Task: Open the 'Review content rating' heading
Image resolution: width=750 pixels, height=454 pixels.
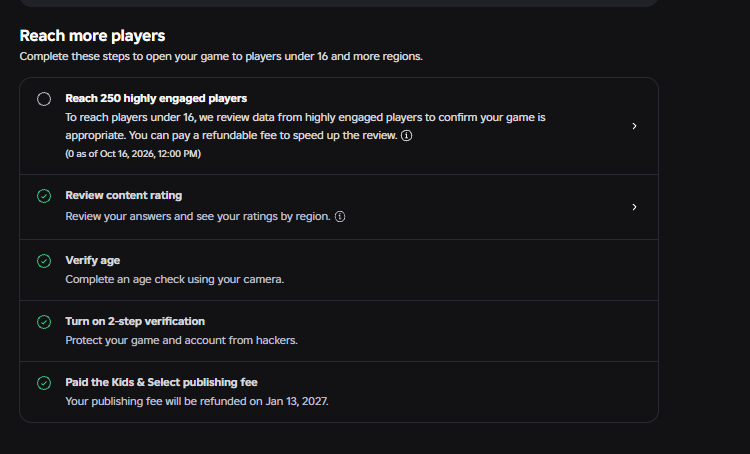Action: [123, 195]
